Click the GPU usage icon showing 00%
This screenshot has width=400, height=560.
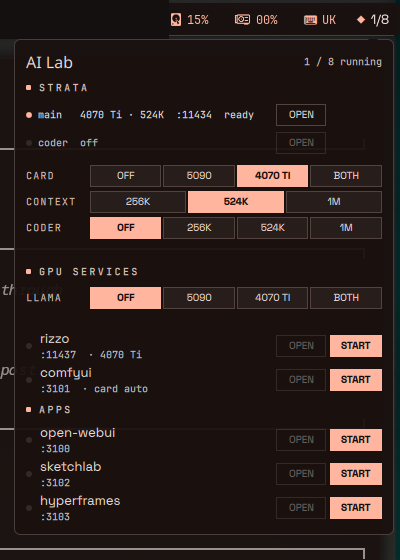click(242, 19)
